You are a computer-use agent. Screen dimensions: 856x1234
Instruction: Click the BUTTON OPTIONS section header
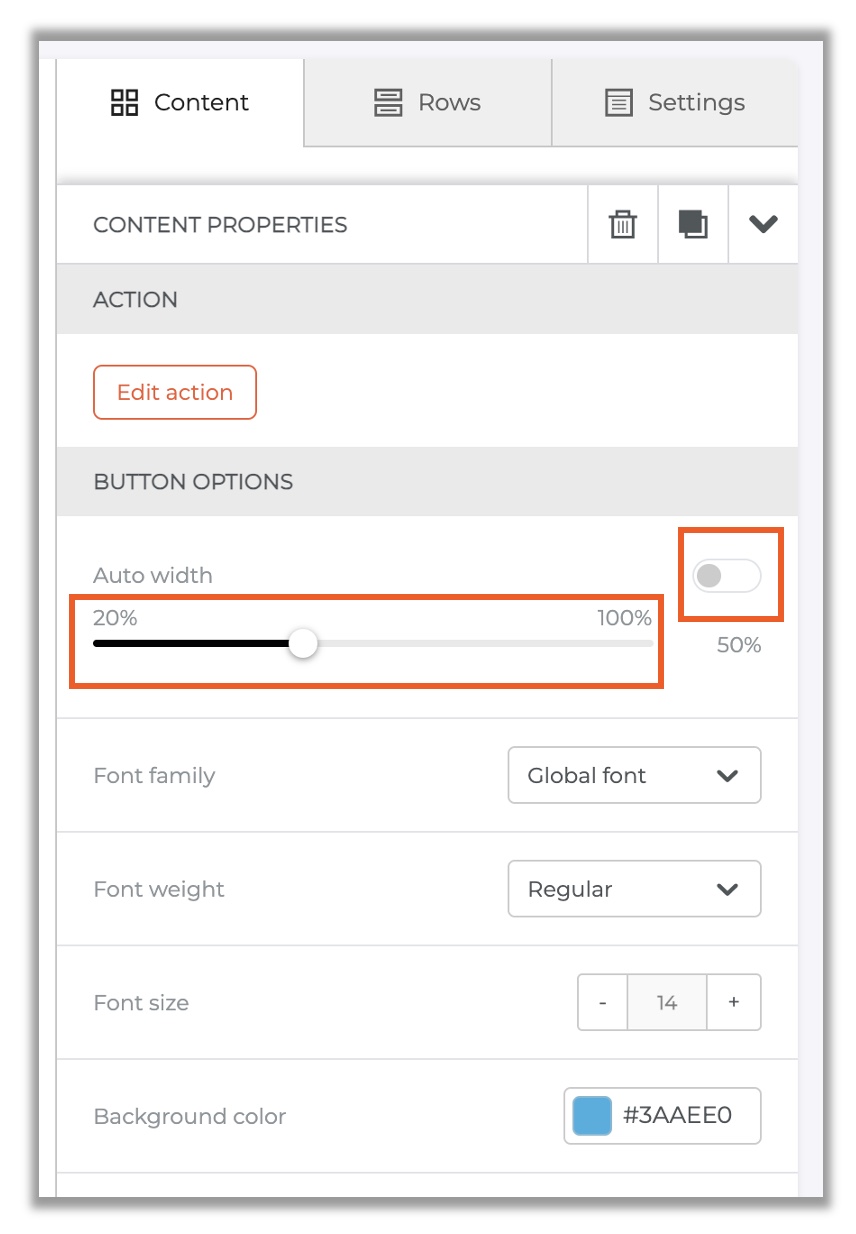[427, 481]
